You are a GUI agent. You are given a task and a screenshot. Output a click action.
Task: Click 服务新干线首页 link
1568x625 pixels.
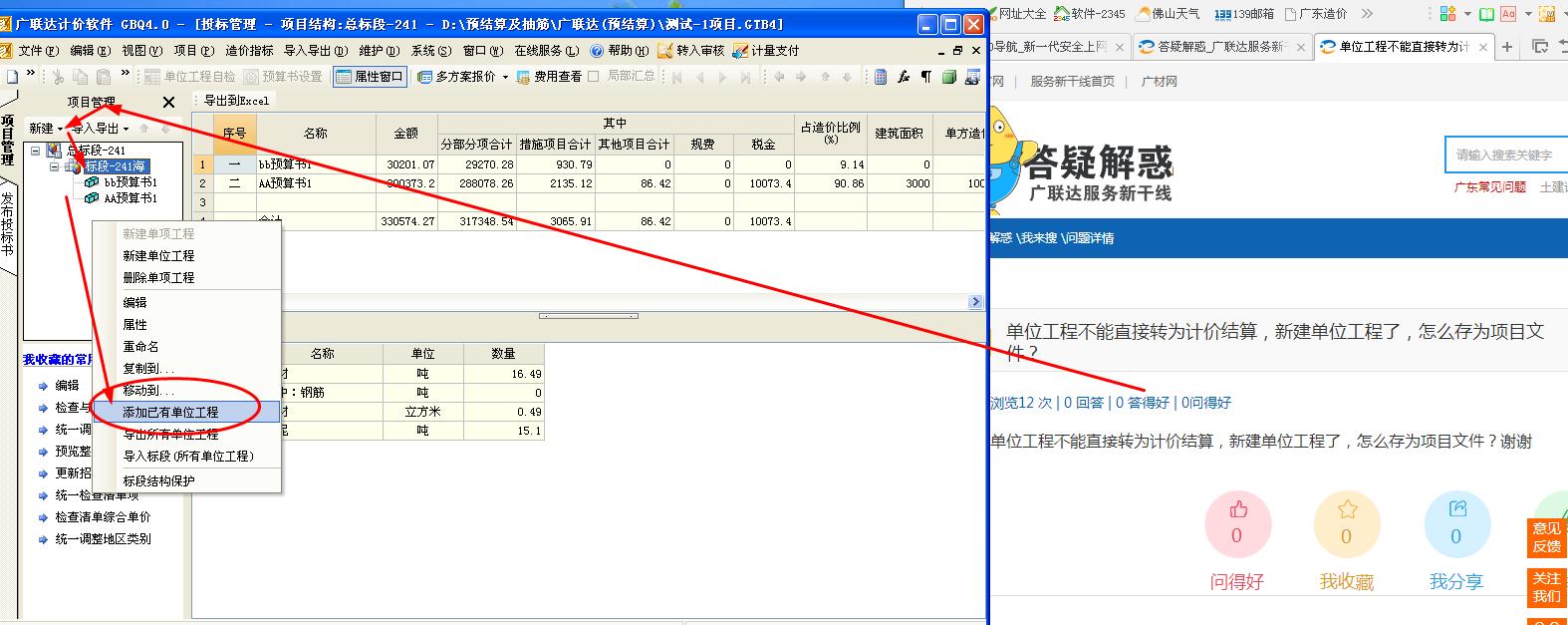click(1072, 82)
